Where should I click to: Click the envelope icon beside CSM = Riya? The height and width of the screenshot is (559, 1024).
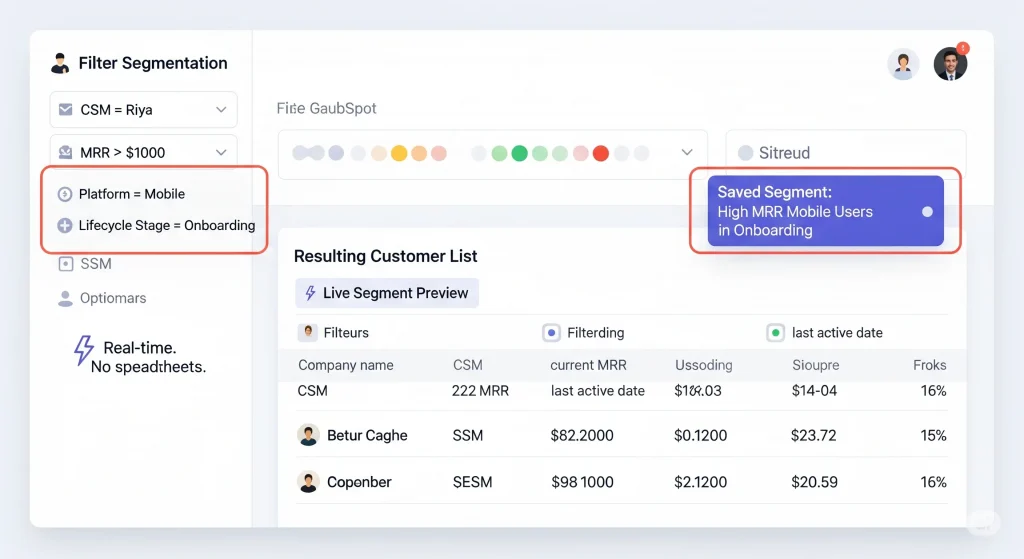click(66, 110)
